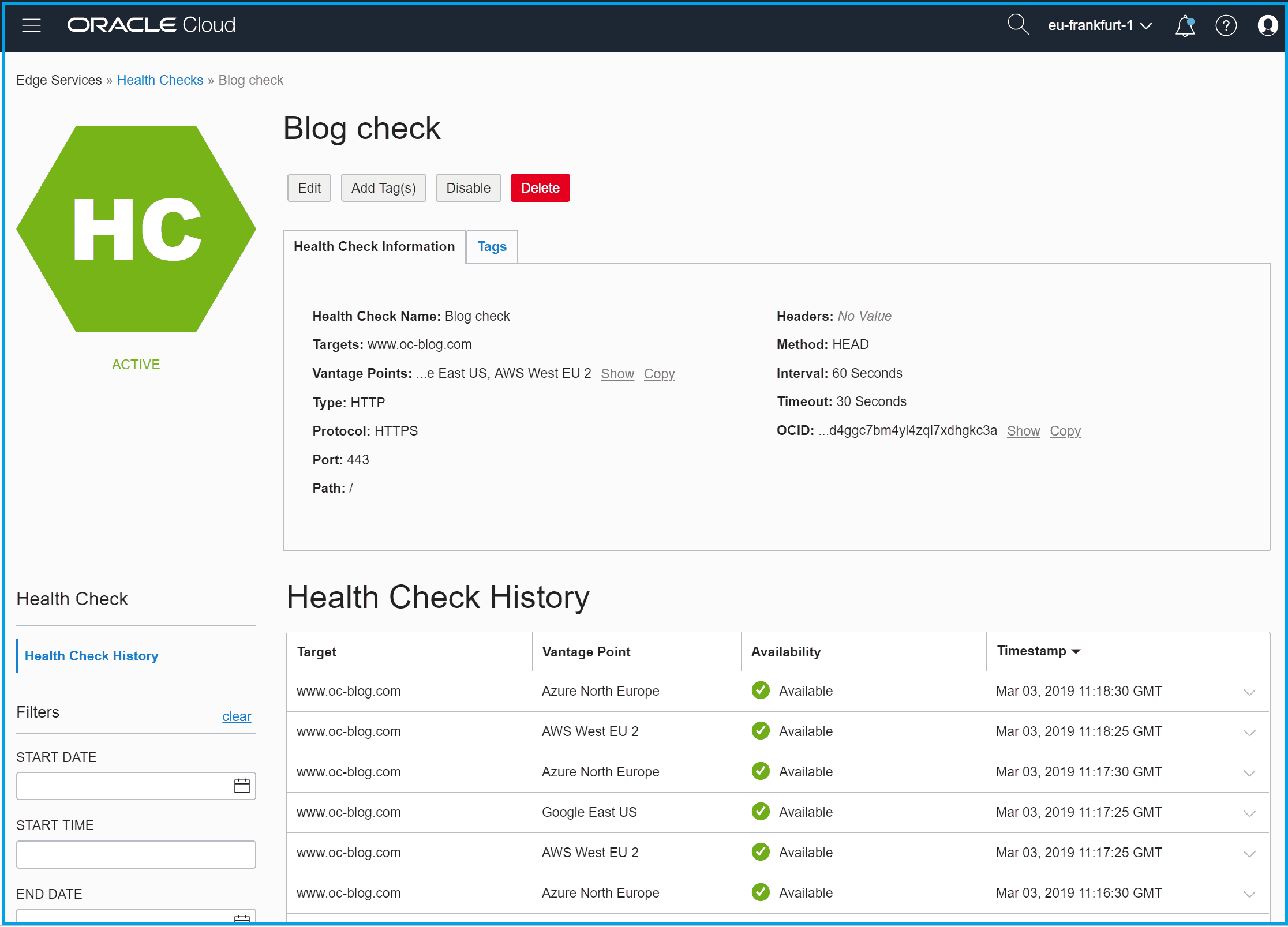Click the green check on first history row
Image resolution: width=1288 pixels, height=927 pixels.
pos(761,690)
